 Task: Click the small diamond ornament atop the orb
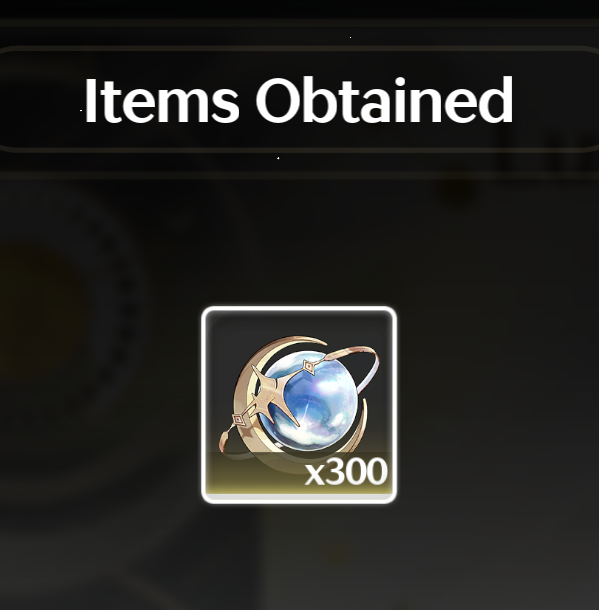pyautogui.click(x=308, y=366)
